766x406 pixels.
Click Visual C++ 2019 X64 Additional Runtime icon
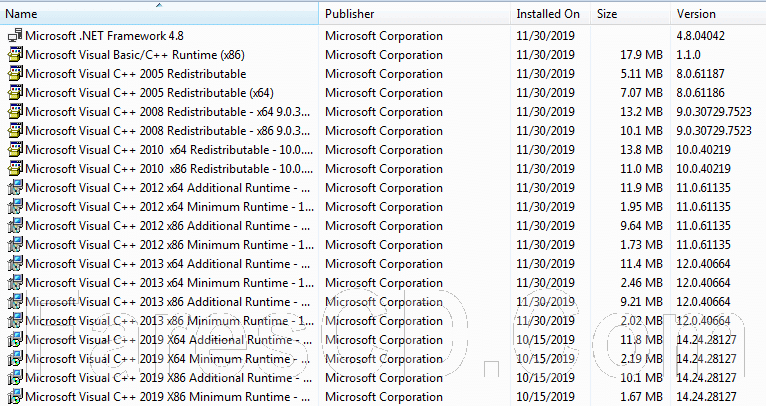point(15,340)
